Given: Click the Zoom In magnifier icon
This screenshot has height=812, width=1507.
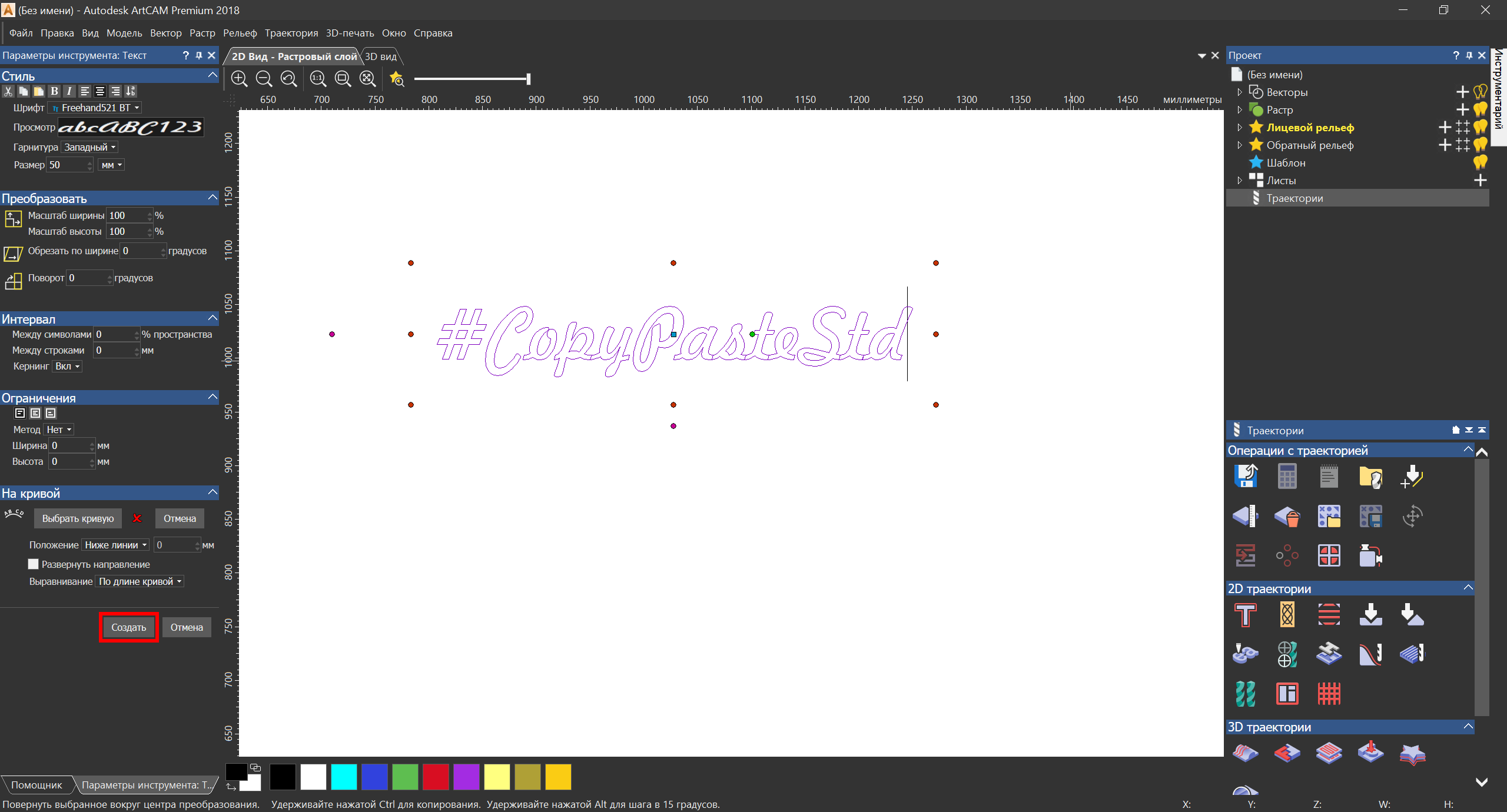Looking at the screenshot, I should tap(239, 79).
